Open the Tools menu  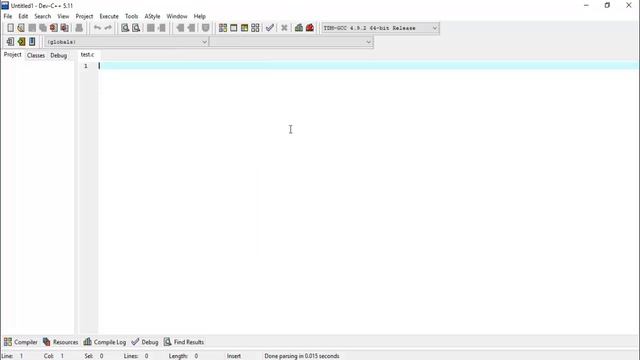[131, 16]
